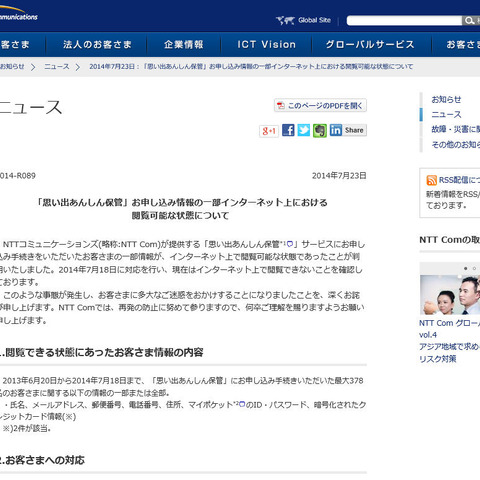Click このページのPDFを開く button
Screen dimensions: 480x480
click(320, 105)
